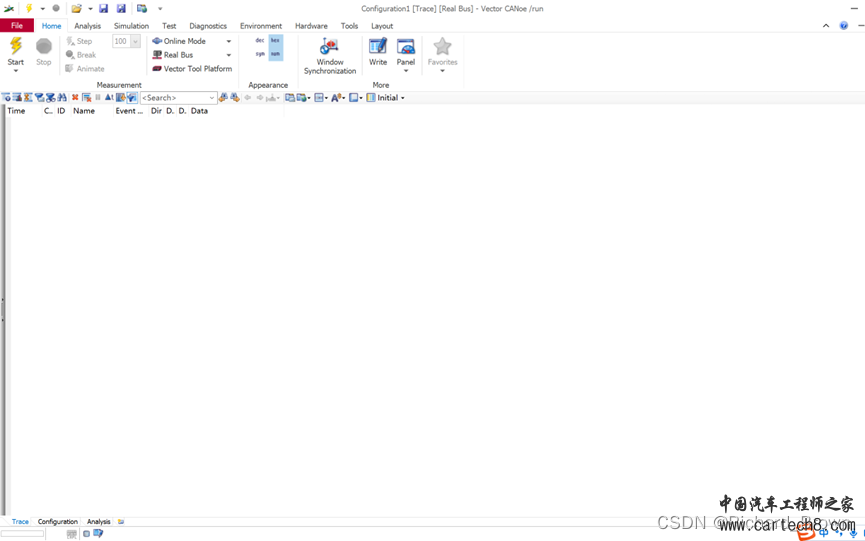Click the Favorites star icon
The height and width of the screenshot is (541, 865).
pyautogui.click(x=442, y=47)
